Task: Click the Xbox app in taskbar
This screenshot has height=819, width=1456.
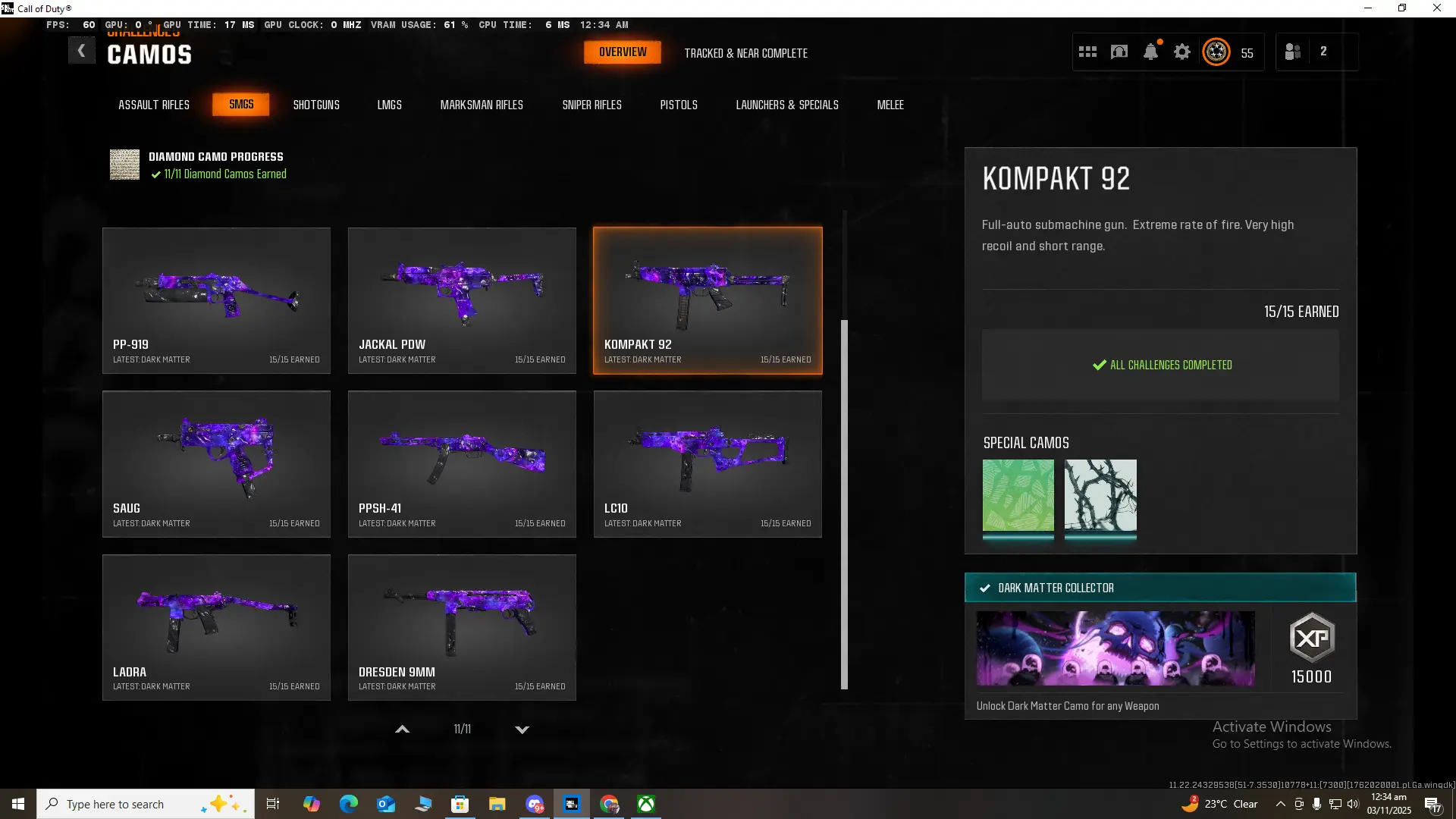Action: (x=646, y=804)
